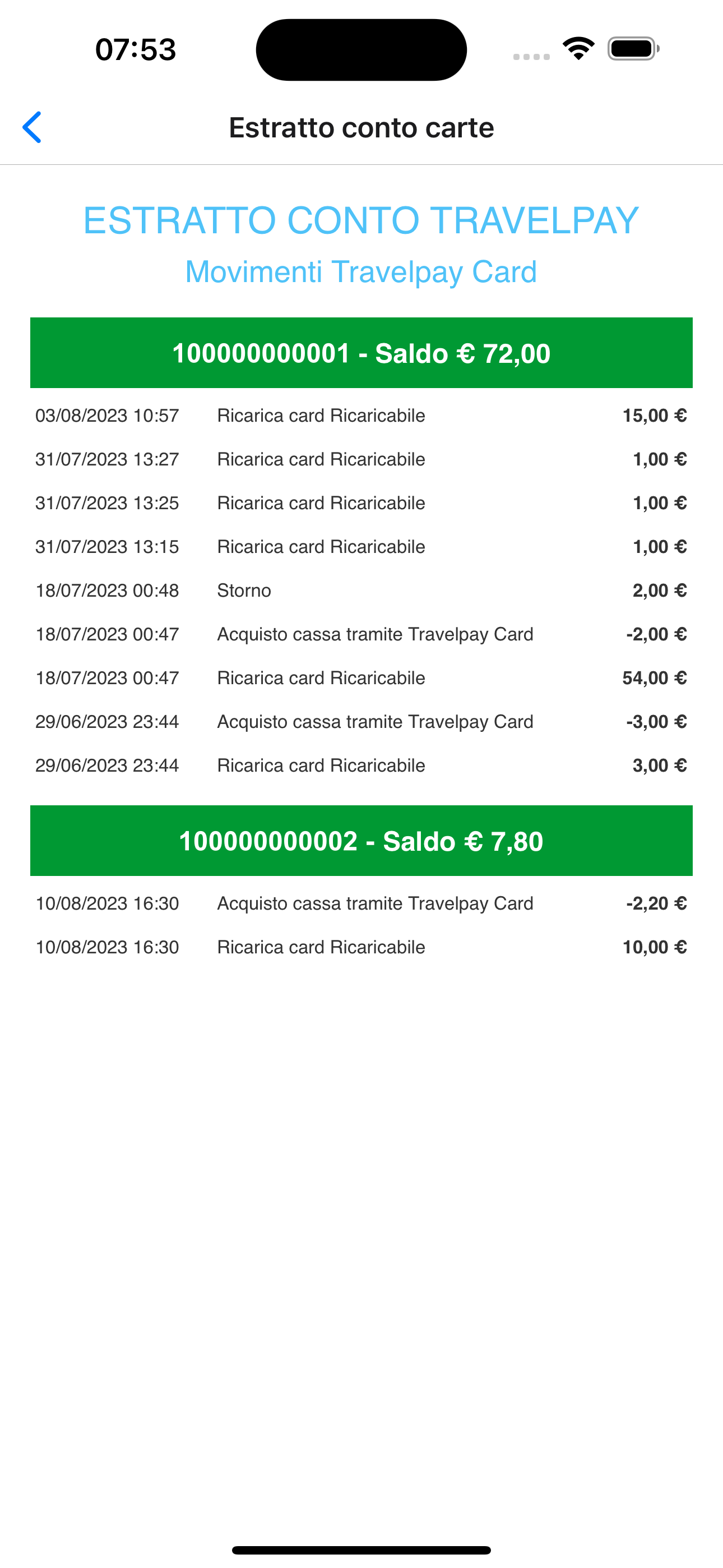Select the 31/07/2023 13:25 transaction row
The image size is (723, 1568).
click(361, 504)
